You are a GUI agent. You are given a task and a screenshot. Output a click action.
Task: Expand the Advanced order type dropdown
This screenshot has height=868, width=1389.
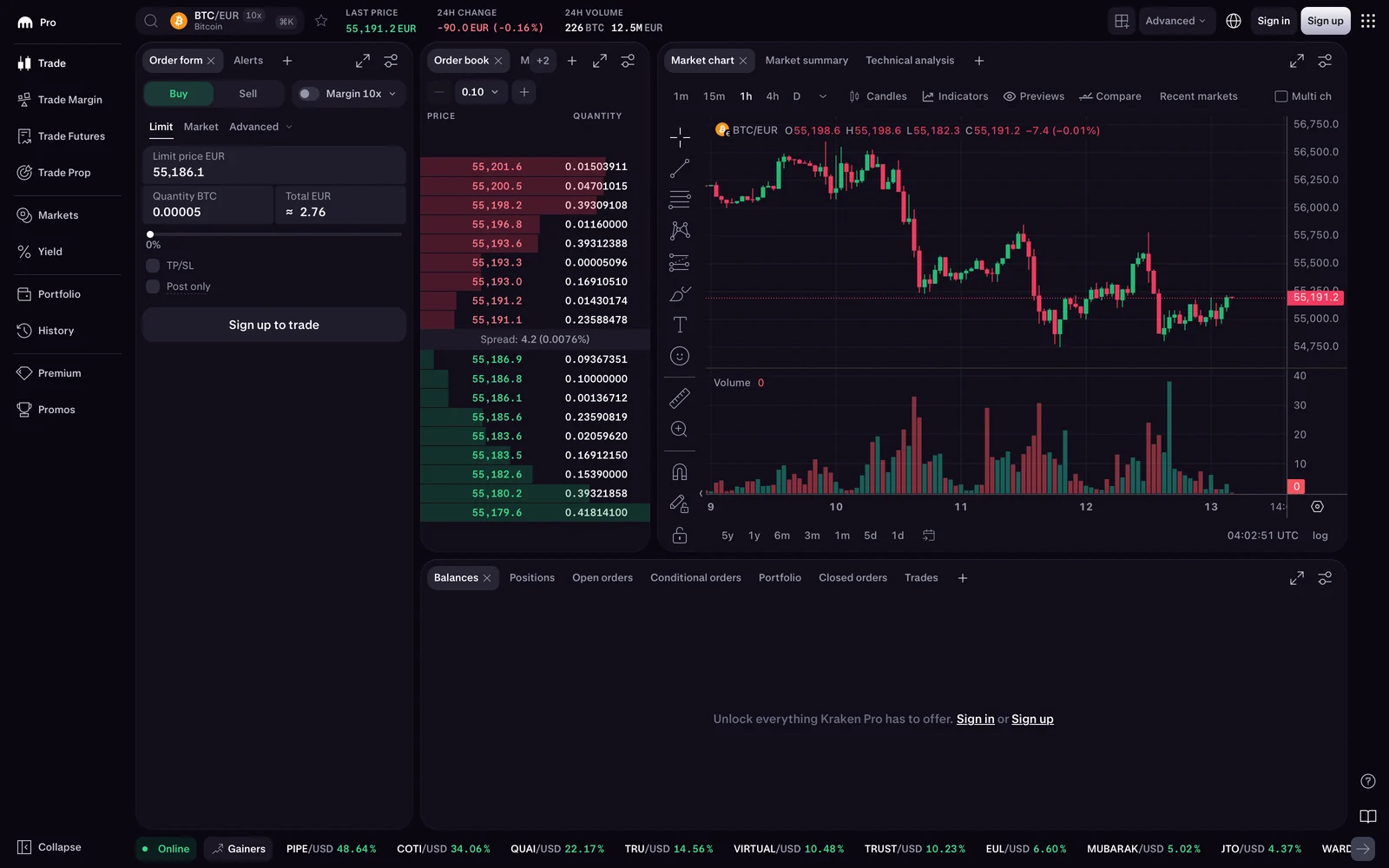coord(260,127)
